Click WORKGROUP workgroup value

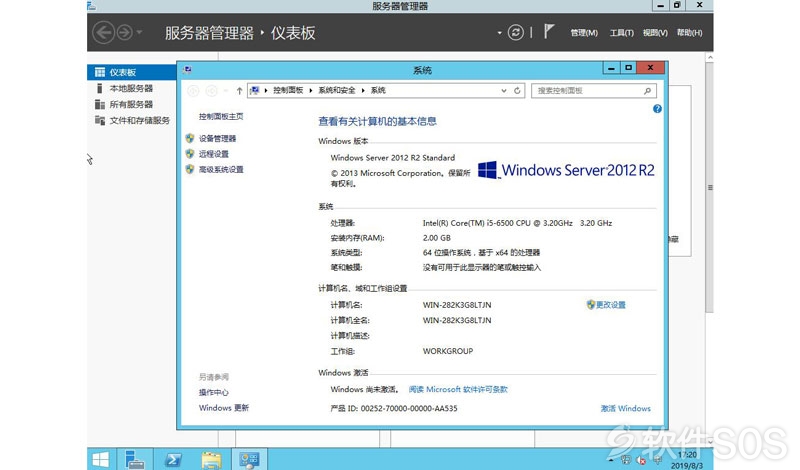(x=447, y=351)
